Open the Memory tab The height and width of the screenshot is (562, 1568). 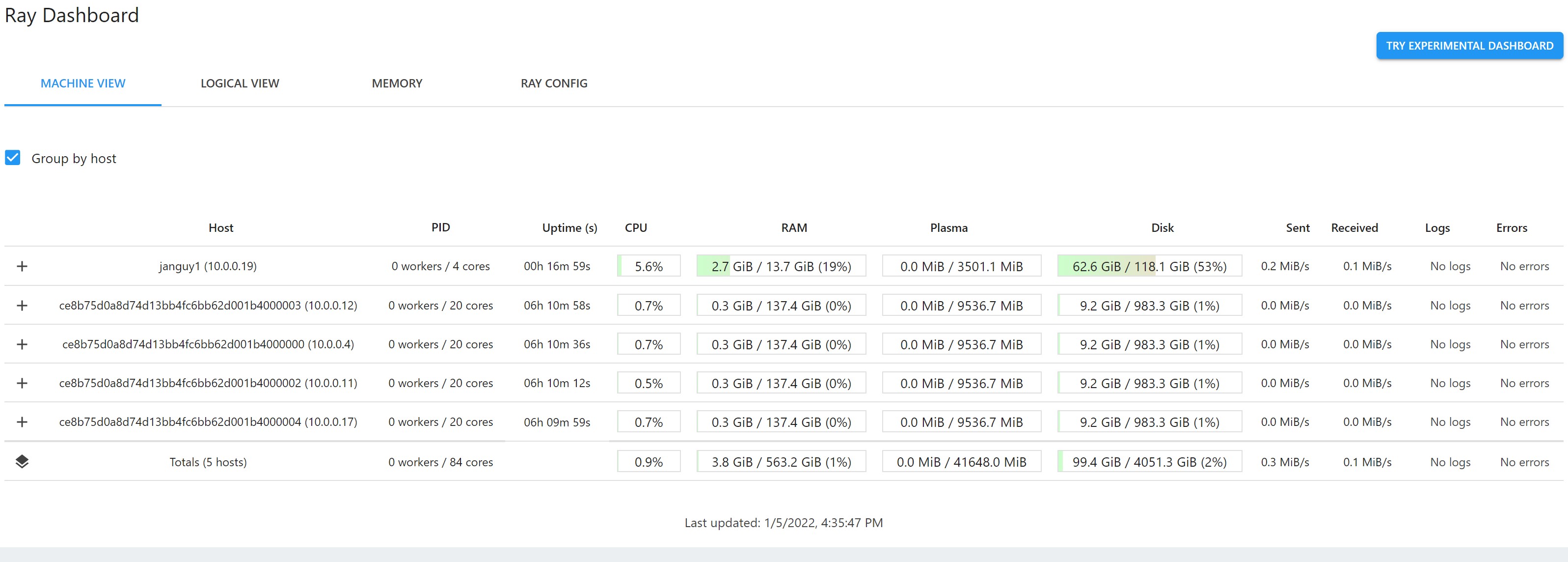(397, 84)
